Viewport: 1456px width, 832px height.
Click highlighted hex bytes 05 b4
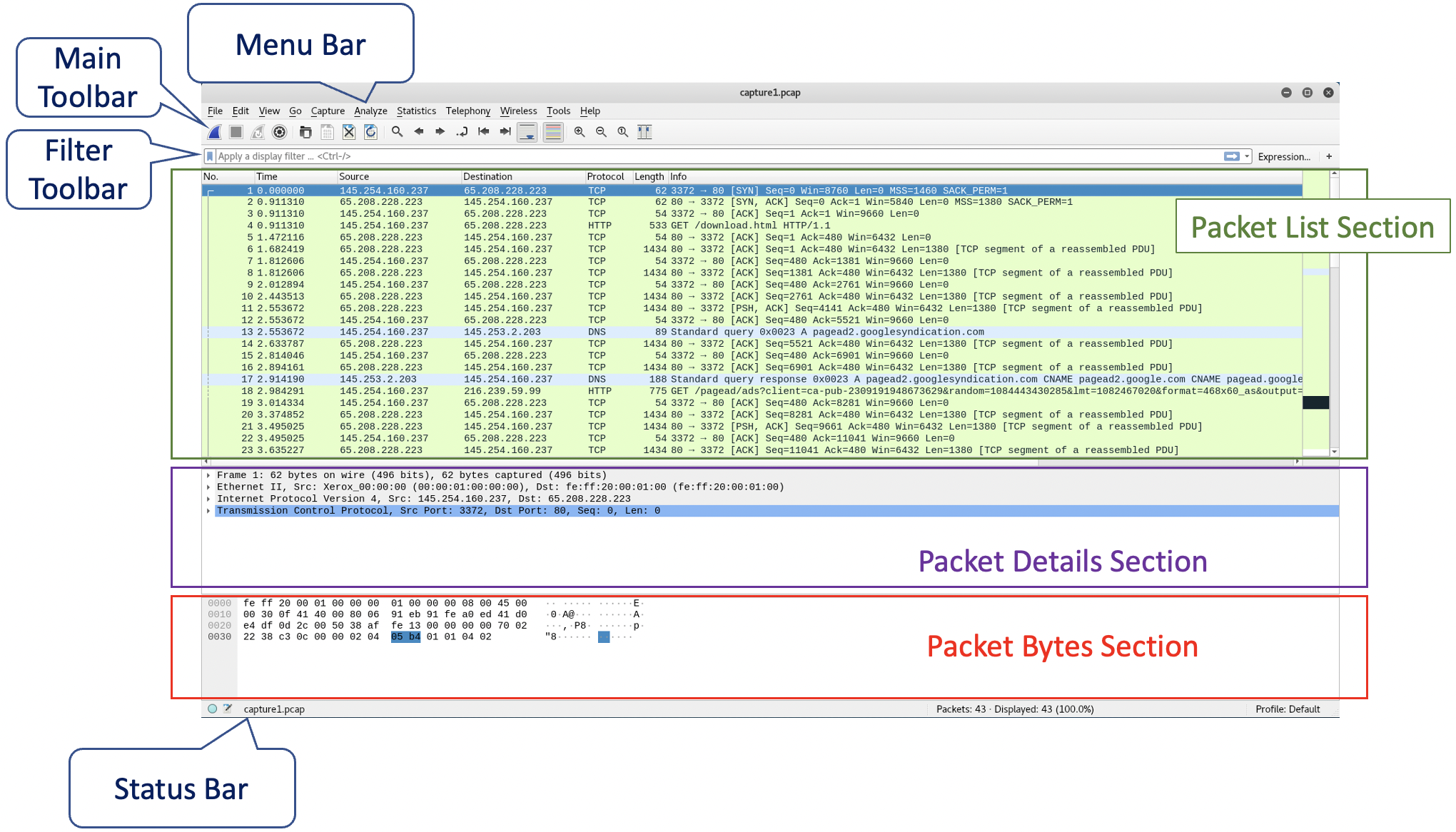pos(405,636)
